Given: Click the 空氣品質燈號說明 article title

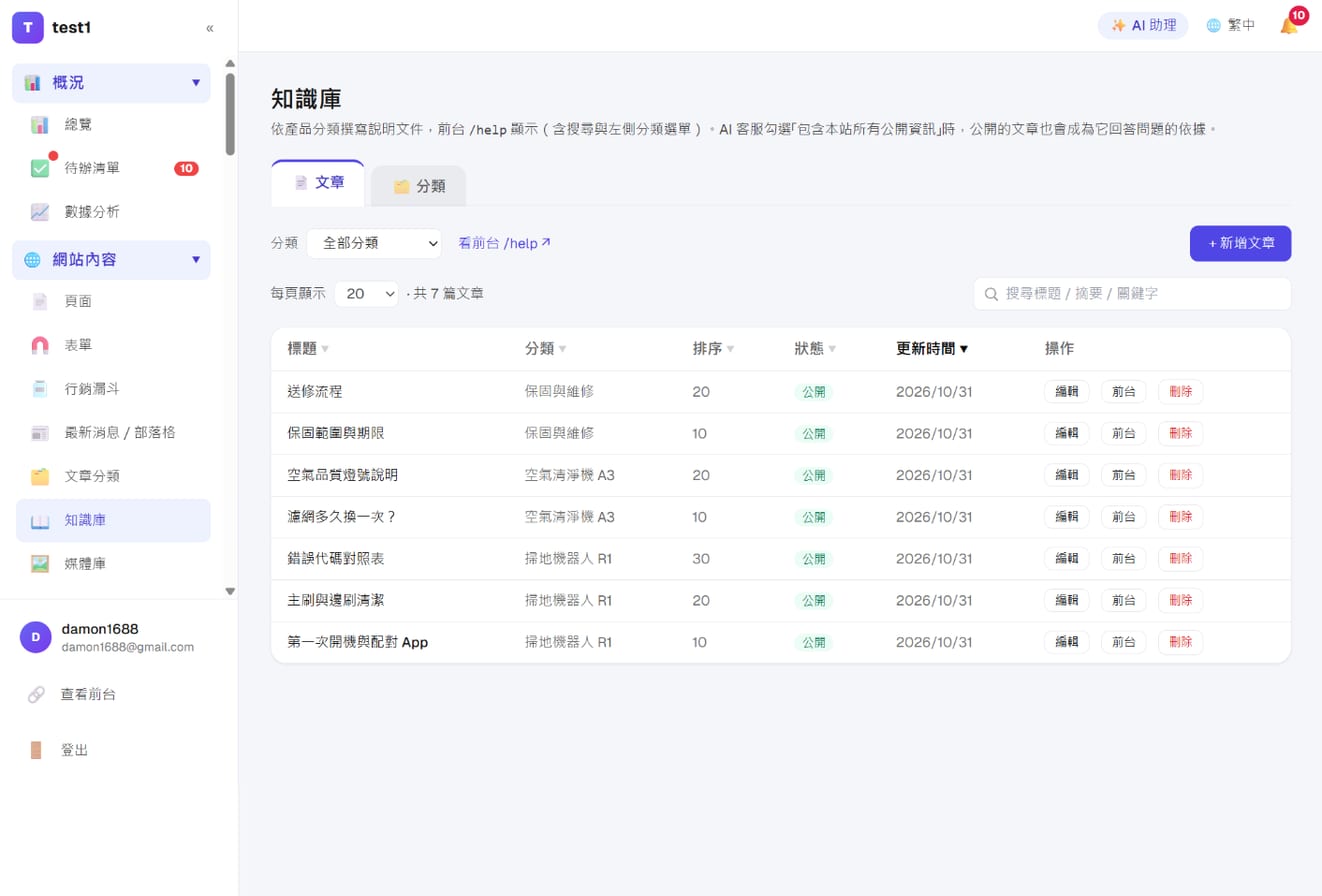Looking at the screenshot, I should click(343, 475).
